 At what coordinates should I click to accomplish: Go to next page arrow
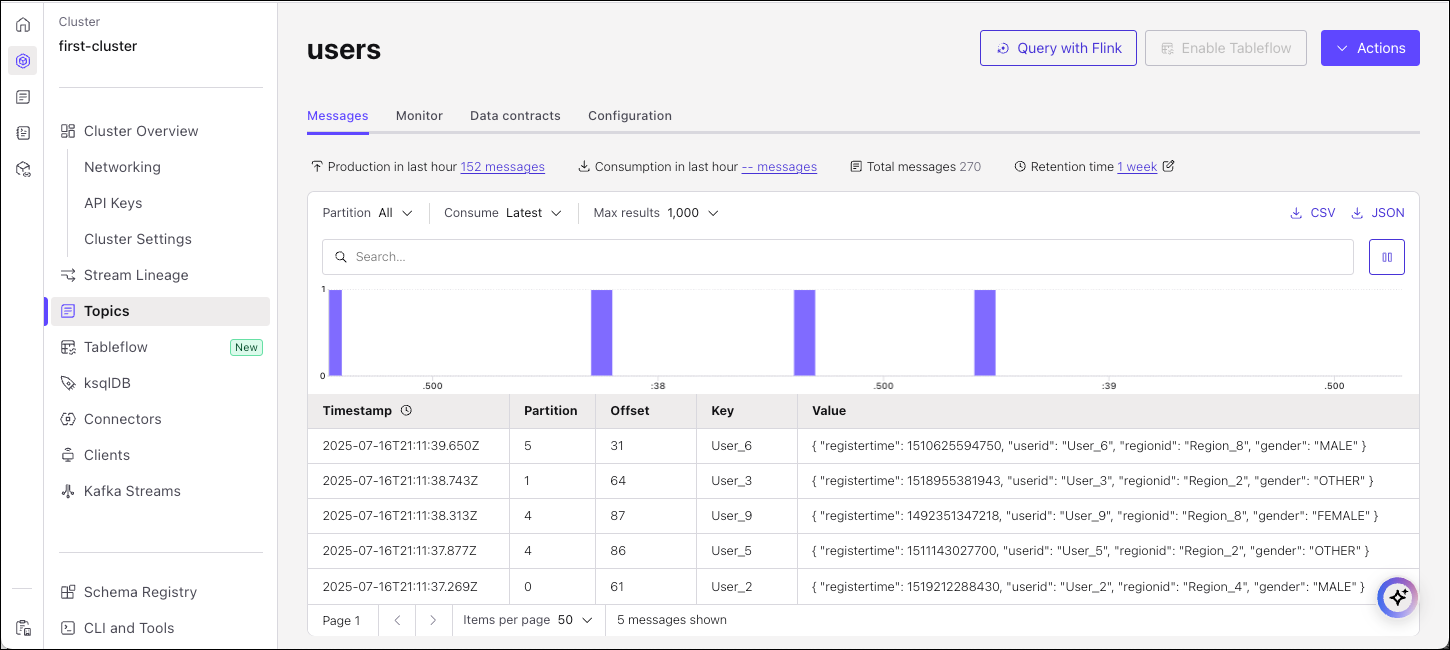433,620
